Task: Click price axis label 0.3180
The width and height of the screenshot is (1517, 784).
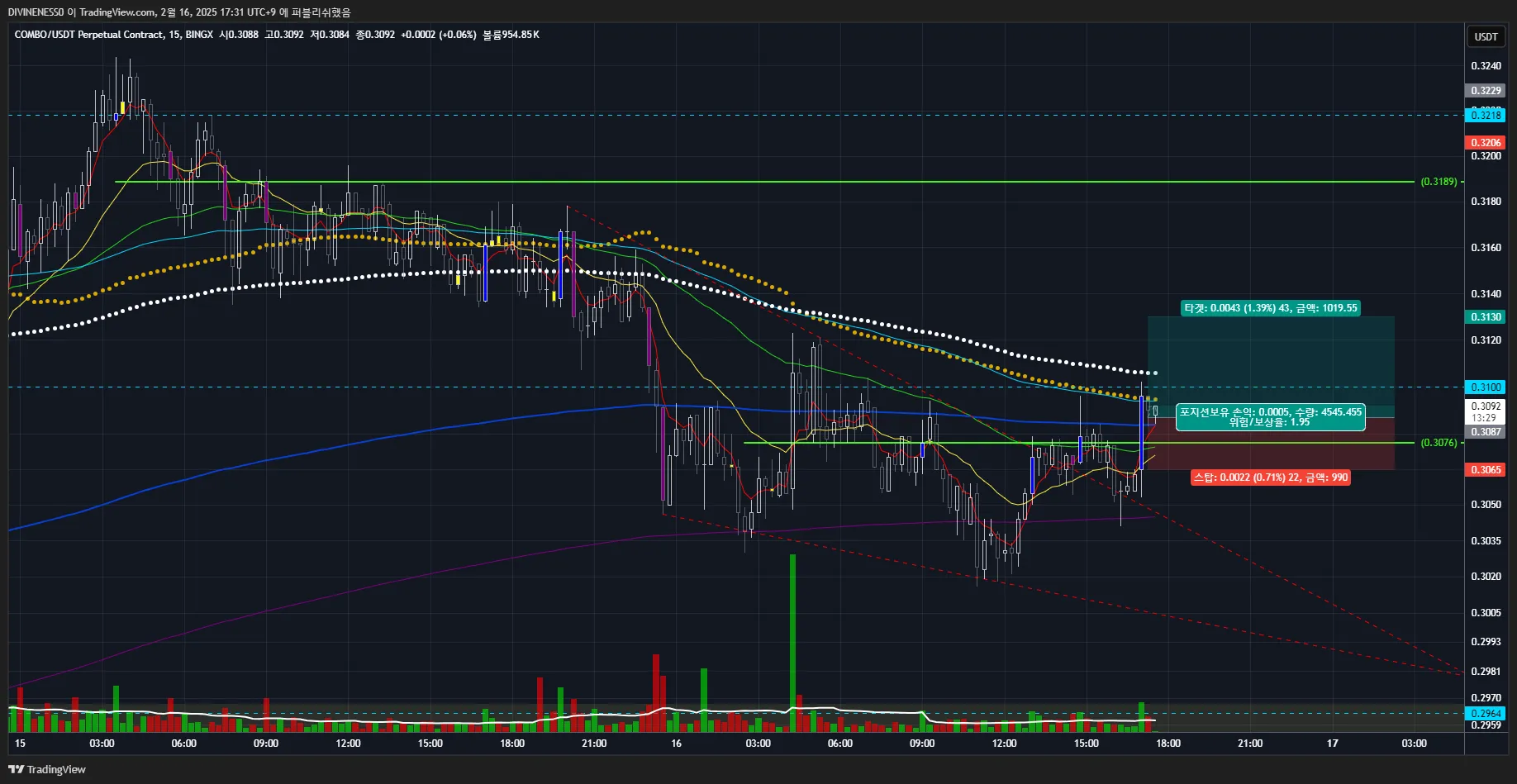Action: (1486, 202)
